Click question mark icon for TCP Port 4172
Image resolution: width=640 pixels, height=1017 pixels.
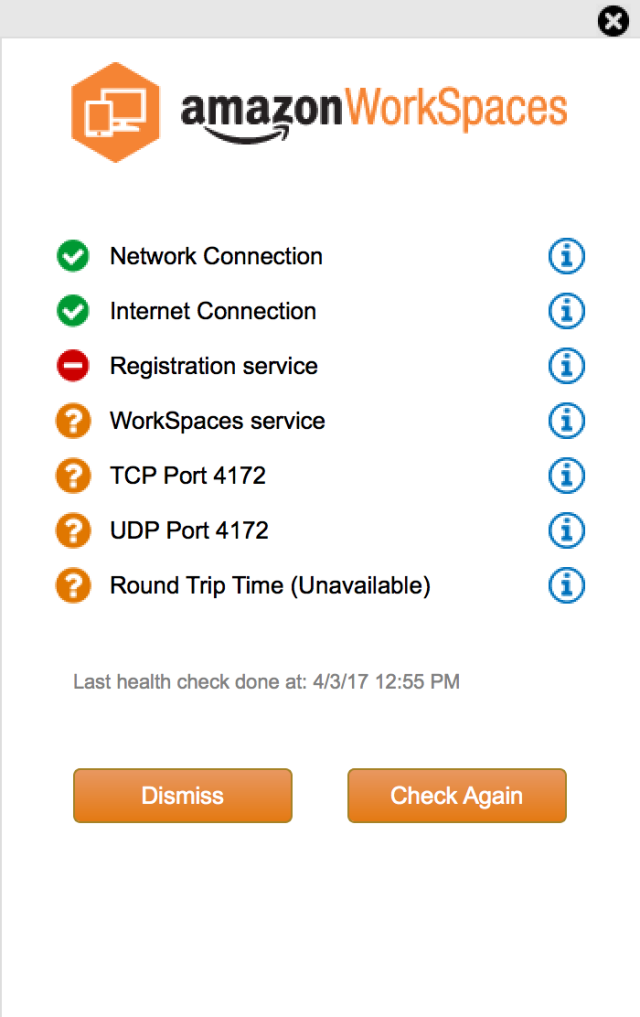(x=73, y=475)
